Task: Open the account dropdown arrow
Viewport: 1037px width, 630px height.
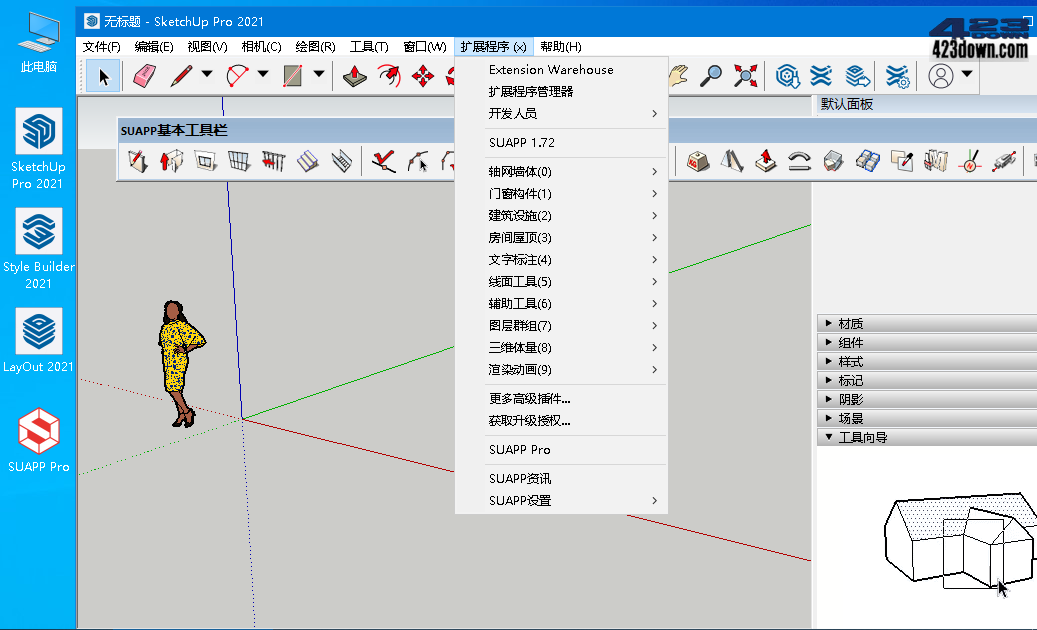Action: (967, 74)
